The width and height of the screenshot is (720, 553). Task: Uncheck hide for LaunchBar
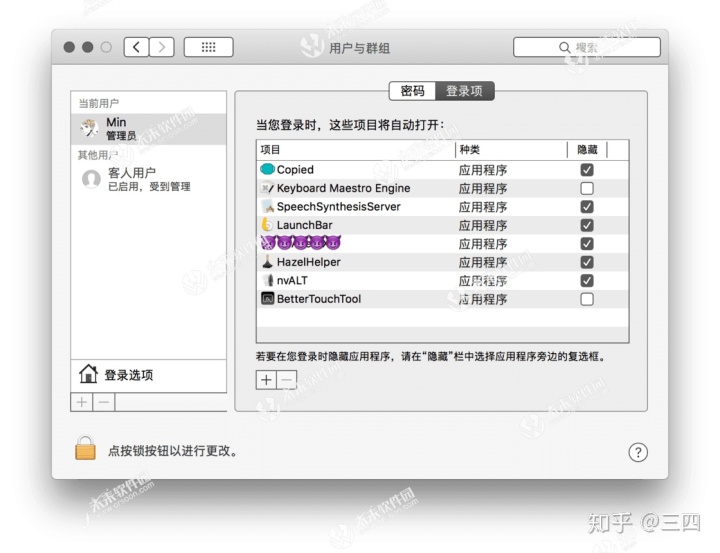[x=587, y=225]
